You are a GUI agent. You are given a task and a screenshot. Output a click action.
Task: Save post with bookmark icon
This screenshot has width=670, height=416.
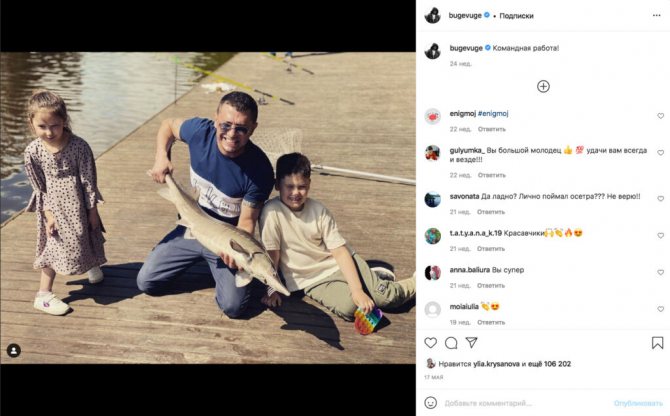coord(657,343)
